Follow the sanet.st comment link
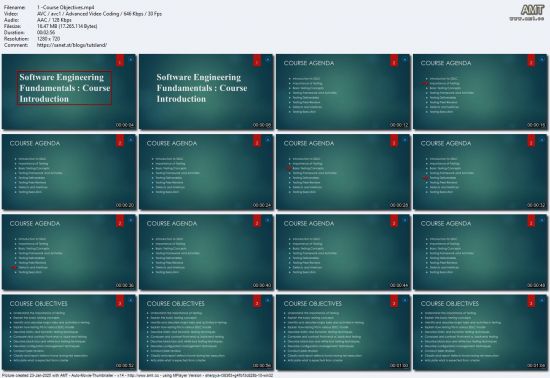This screenshot has height=378, width=550. point(72,45)
